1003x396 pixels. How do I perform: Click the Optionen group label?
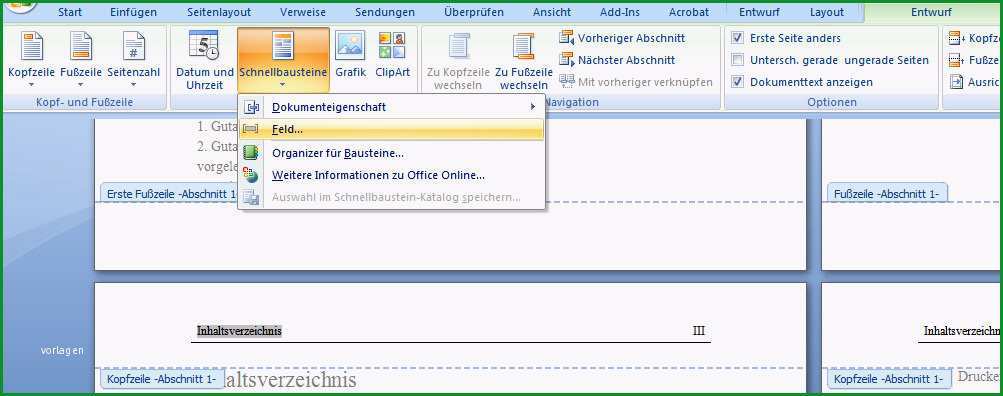click(832, 102)
